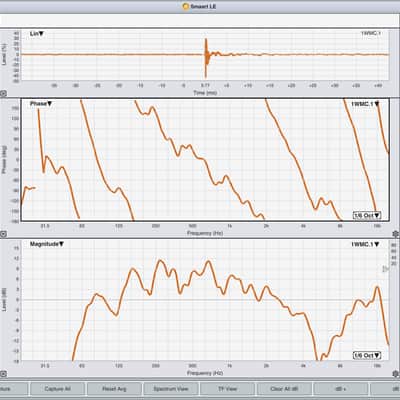Open plot settings gear below Phase plot
The width and height of the screenshot is (400, 400).
pos(396,234)
